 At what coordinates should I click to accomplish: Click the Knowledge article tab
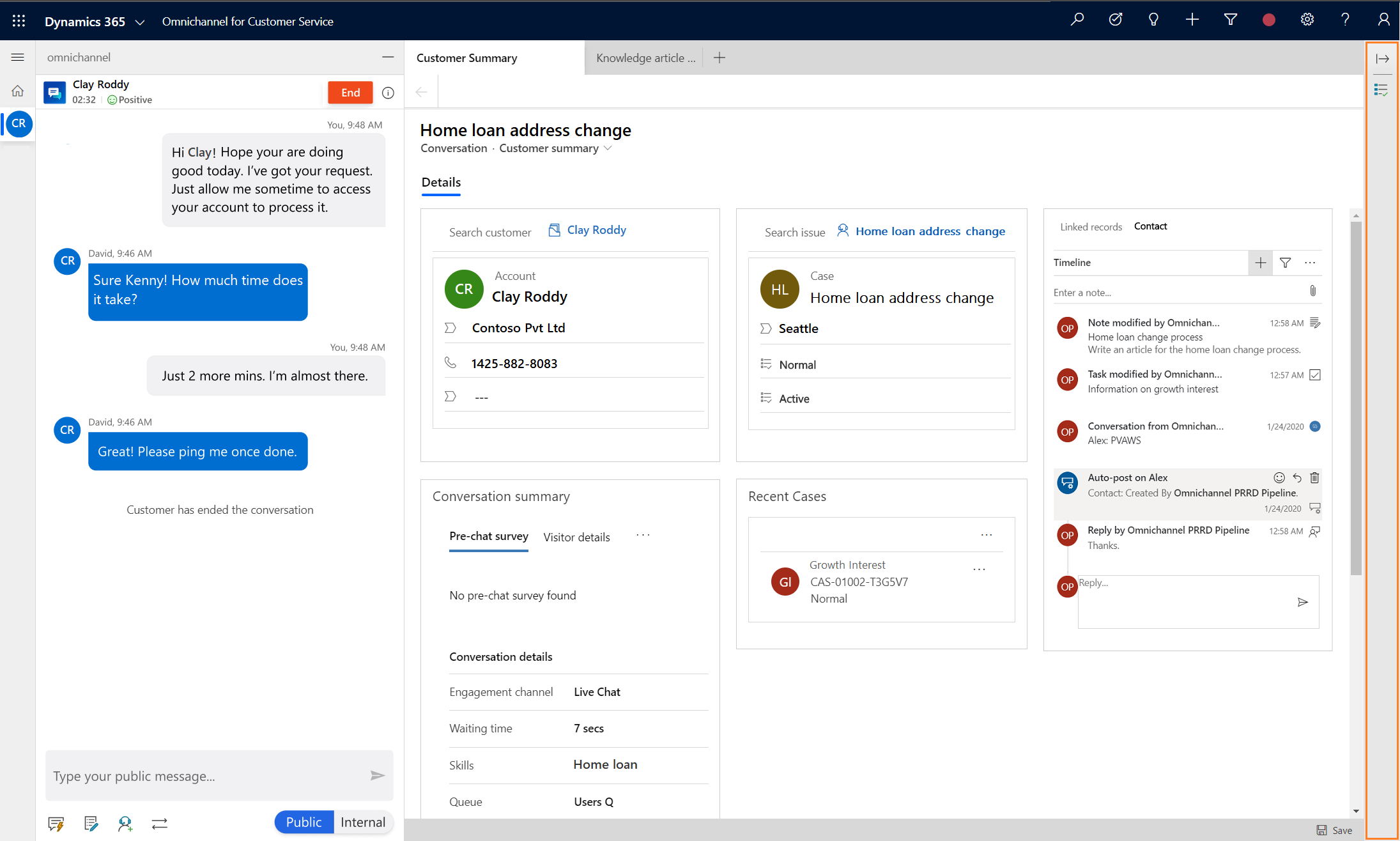pyautogui.click(x=645, y=57)
